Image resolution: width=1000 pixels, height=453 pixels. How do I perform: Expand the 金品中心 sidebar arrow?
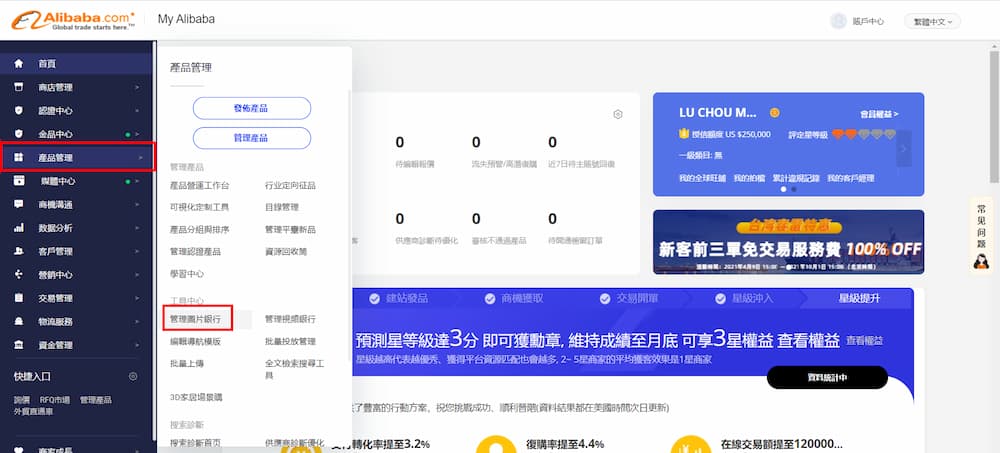click(x=137, y=134)
